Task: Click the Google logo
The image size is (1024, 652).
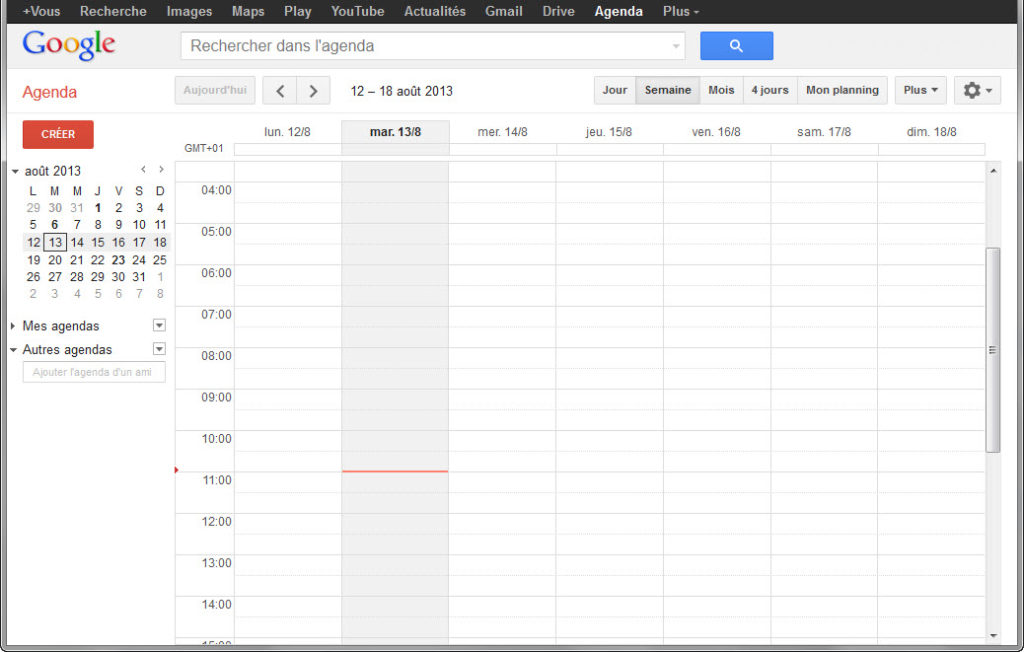Action: pyautogui.click(x=69, y=45)
